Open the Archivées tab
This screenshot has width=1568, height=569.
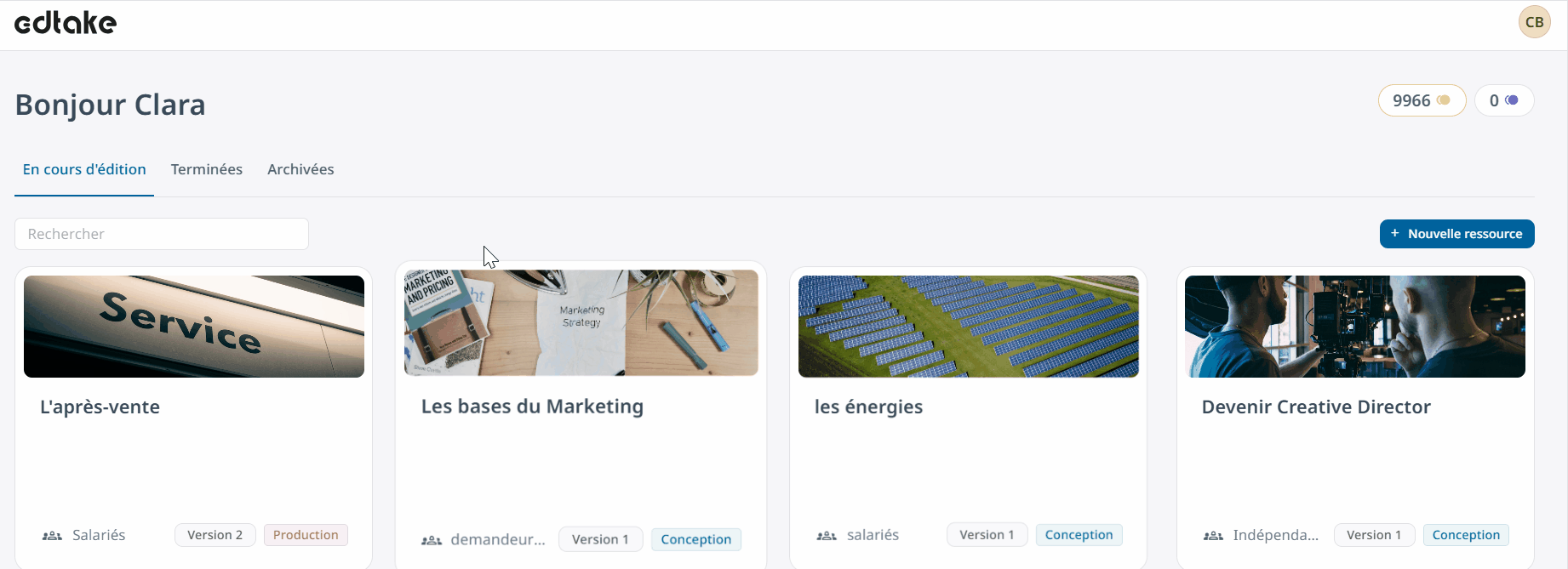pos(300,169)
